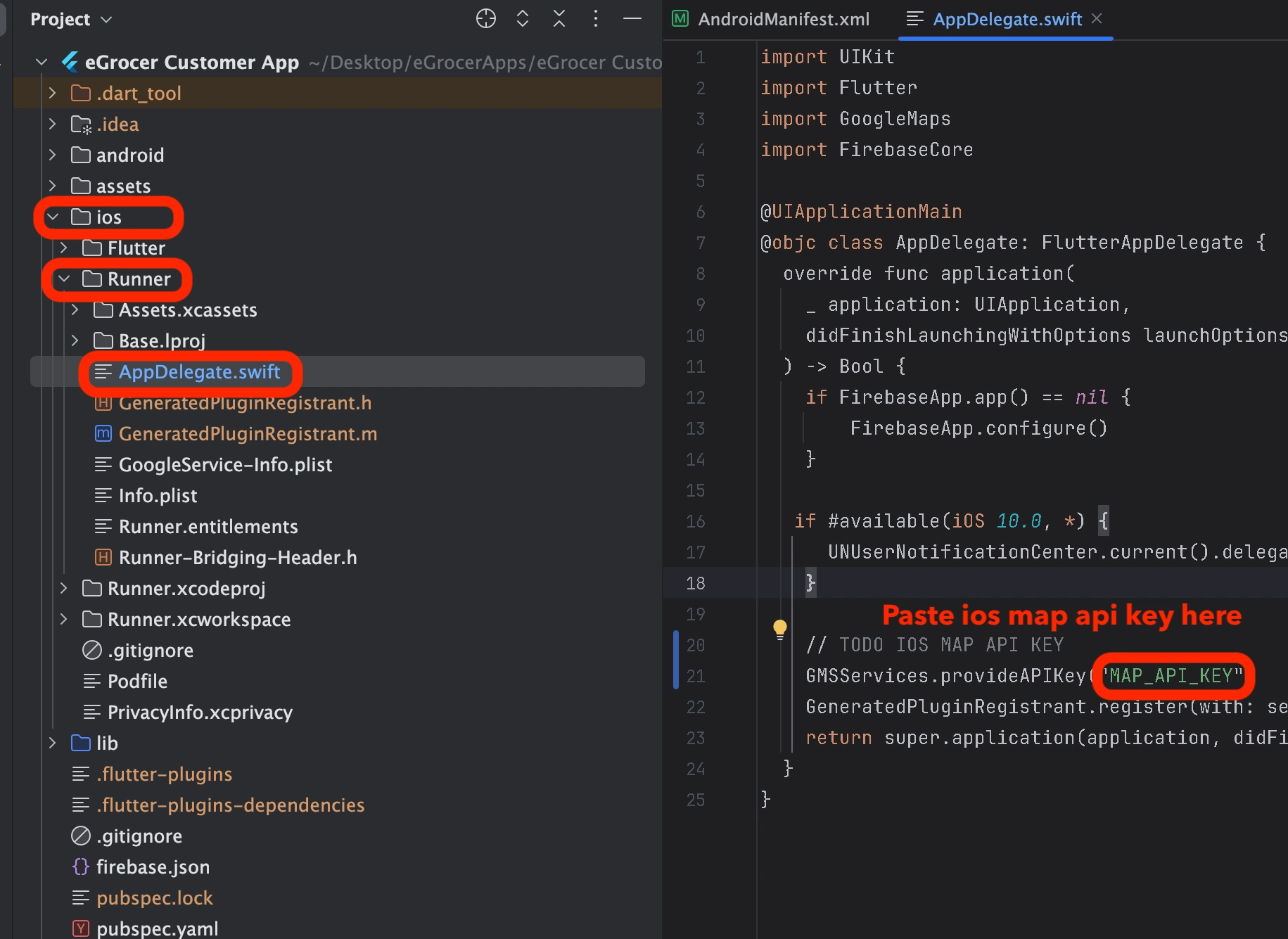Click the root-level .gitignore file
The image size is (1288, 939).
(139, 836)
